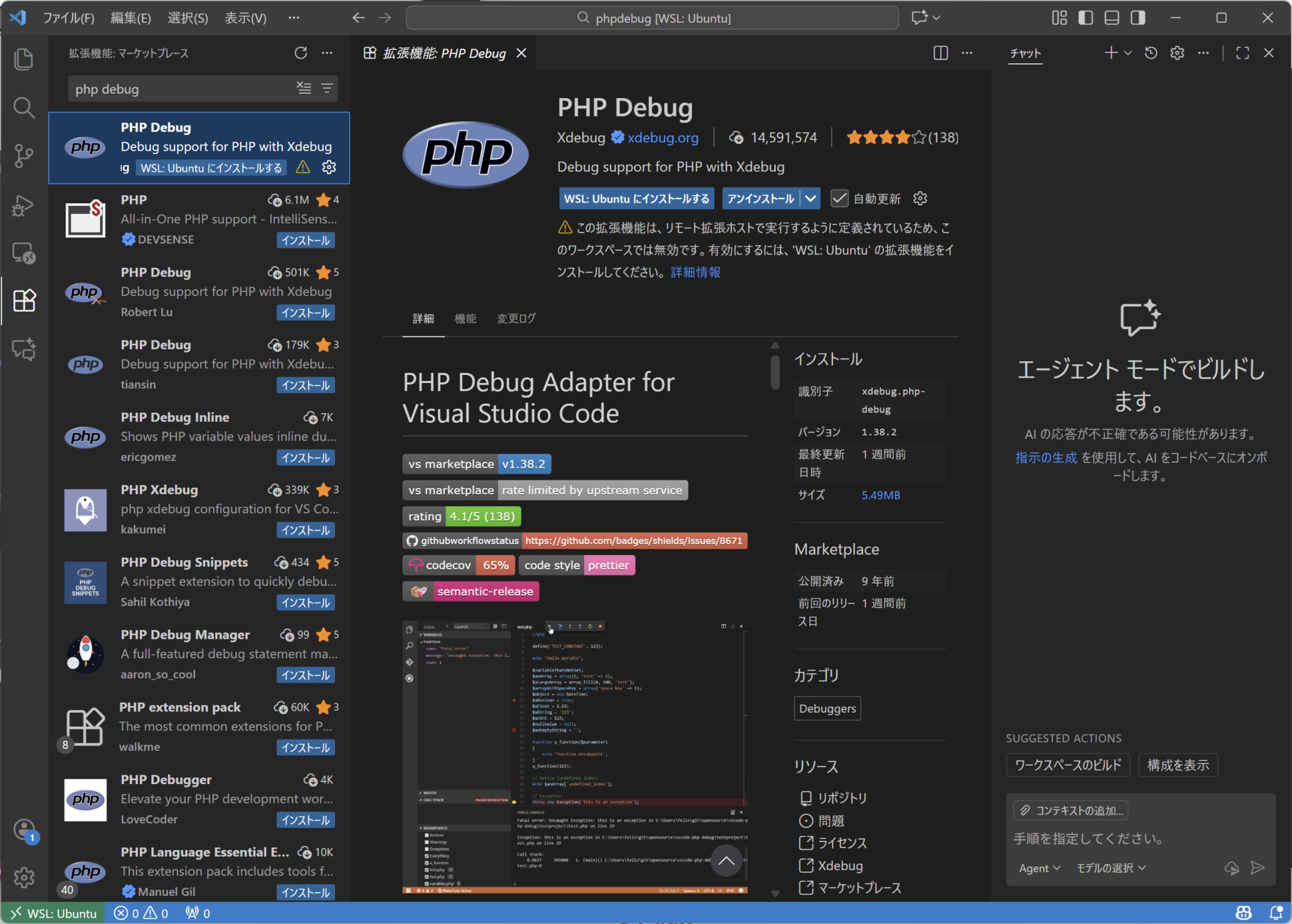Open chat session history icon
1292x924 pixels.
pos(1151,53)
